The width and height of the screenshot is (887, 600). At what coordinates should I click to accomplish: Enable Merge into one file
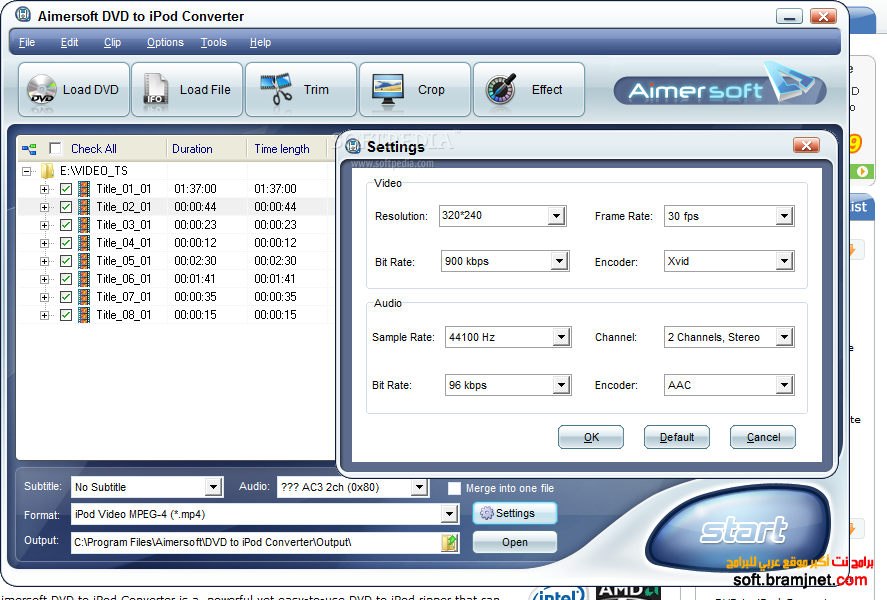pyautogui.click(x=454, y=489)
